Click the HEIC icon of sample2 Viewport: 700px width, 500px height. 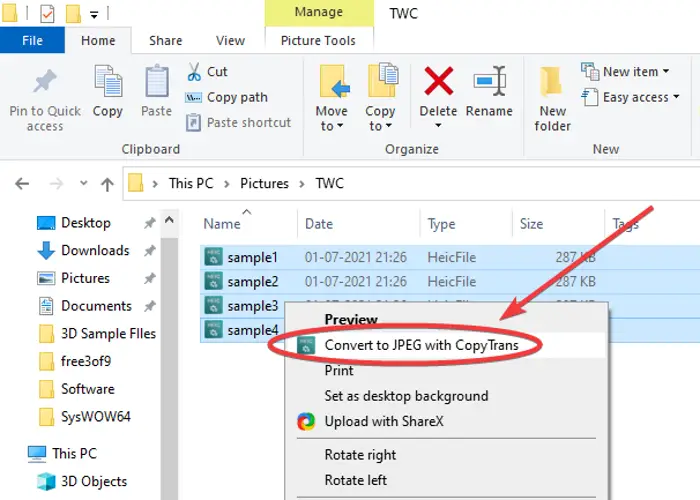click(x=213, y=281)
